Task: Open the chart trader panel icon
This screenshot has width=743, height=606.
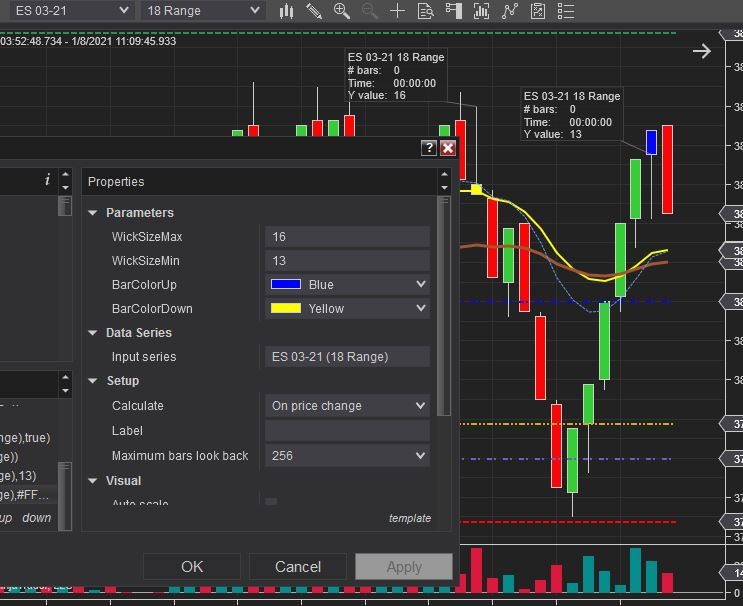Action: pyautogui.click(x=453, y=11)
